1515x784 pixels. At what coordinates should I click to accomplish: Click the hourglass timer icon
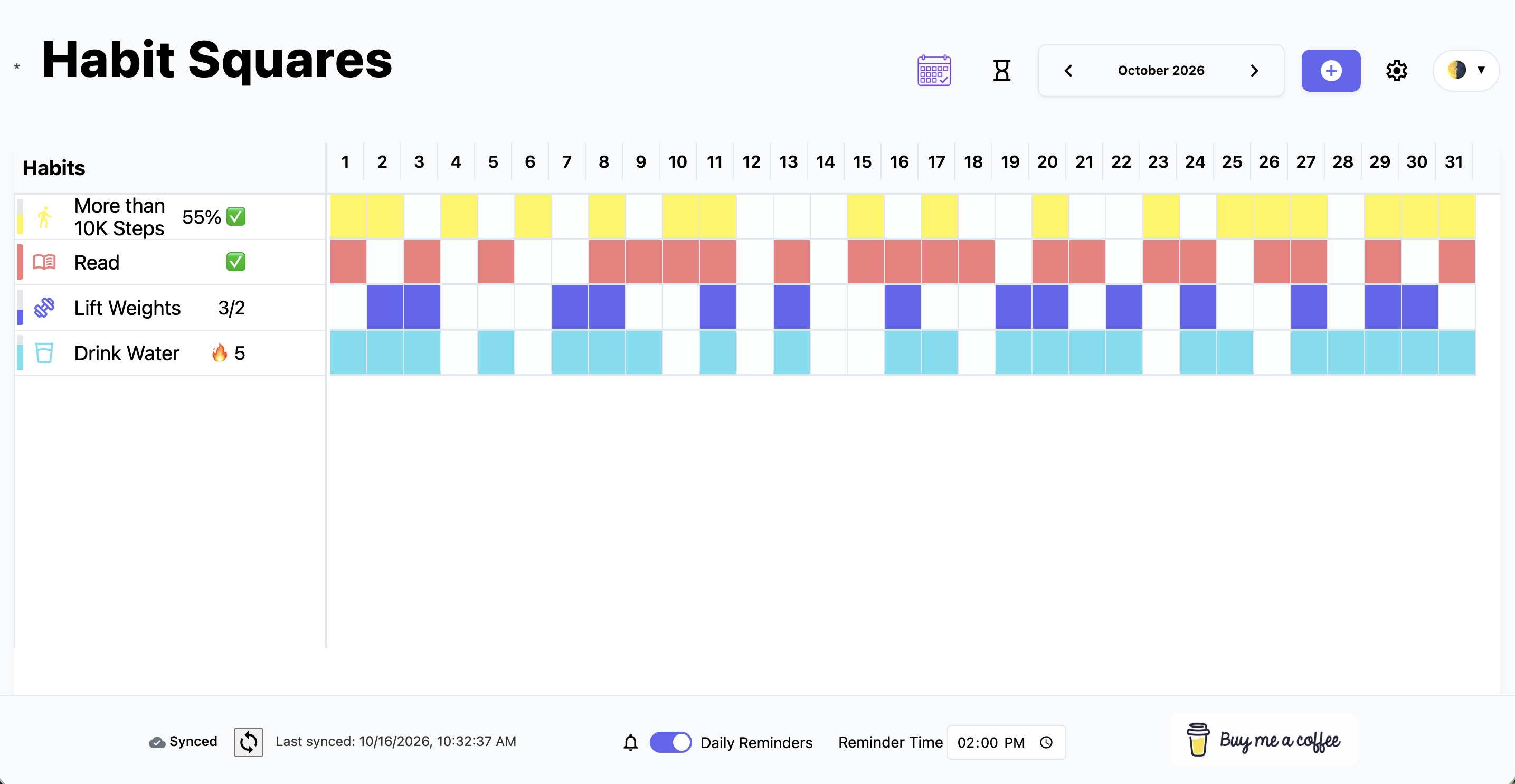(x=1001, y=71)
